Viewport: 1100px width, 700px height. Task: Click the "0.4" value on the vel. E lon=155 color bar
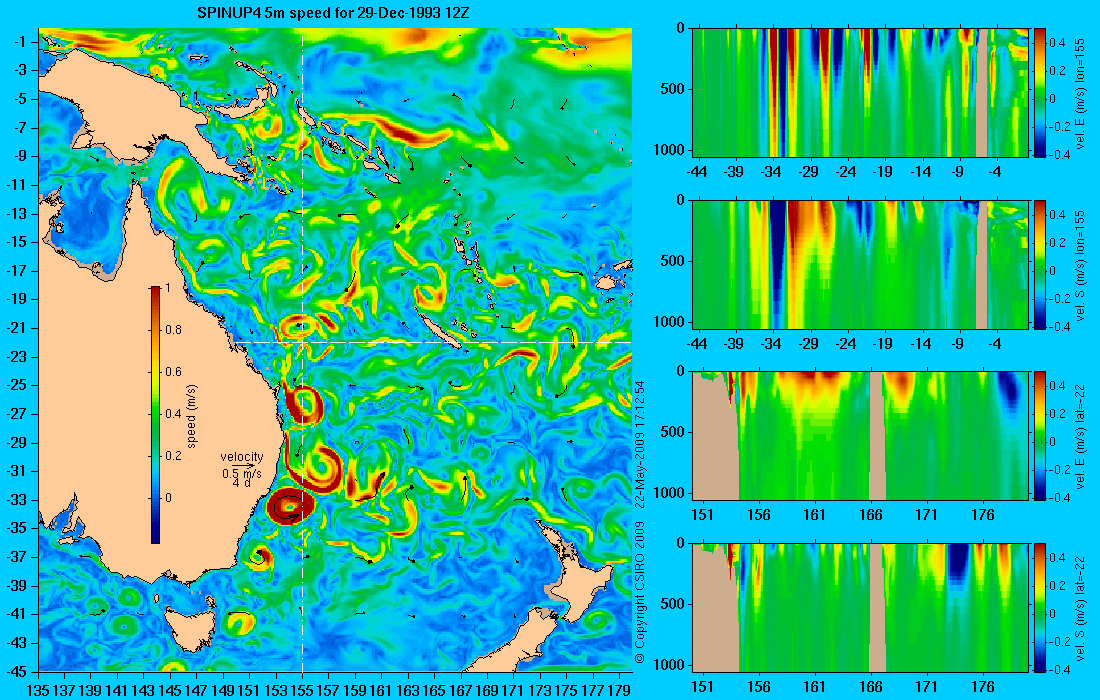(x=1057, y=43)
